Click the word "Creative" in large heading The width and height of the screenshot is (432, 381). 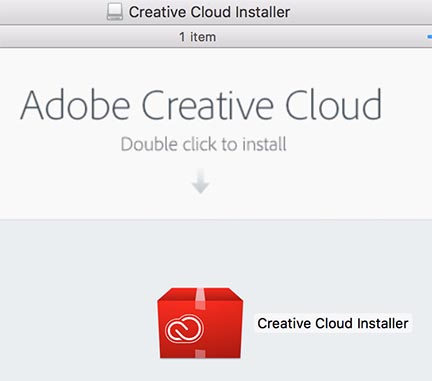pyautogui.click(x=208, y=105)
